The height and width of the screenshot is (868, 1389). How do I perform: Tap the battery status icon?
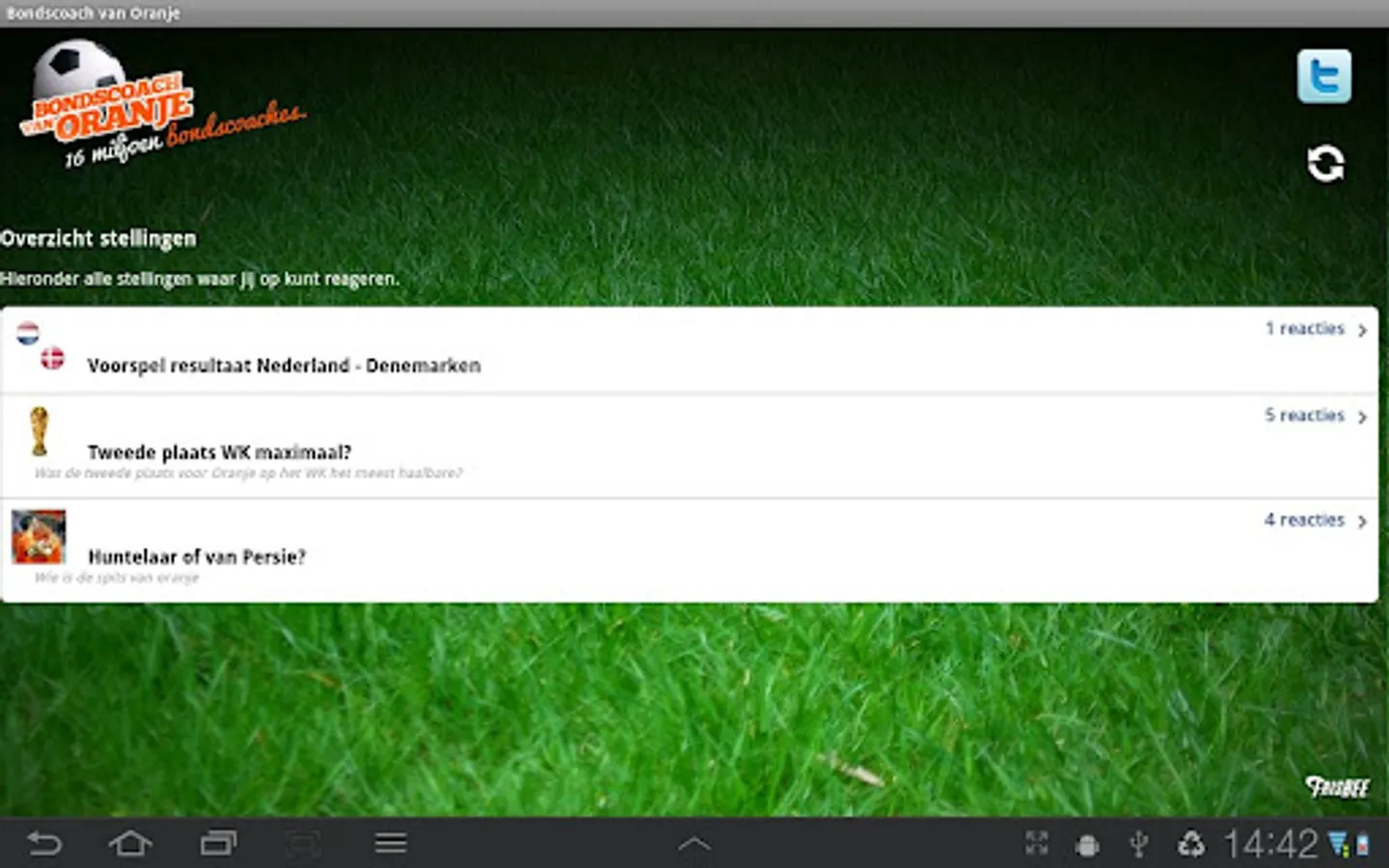(x=1363, y=846)
